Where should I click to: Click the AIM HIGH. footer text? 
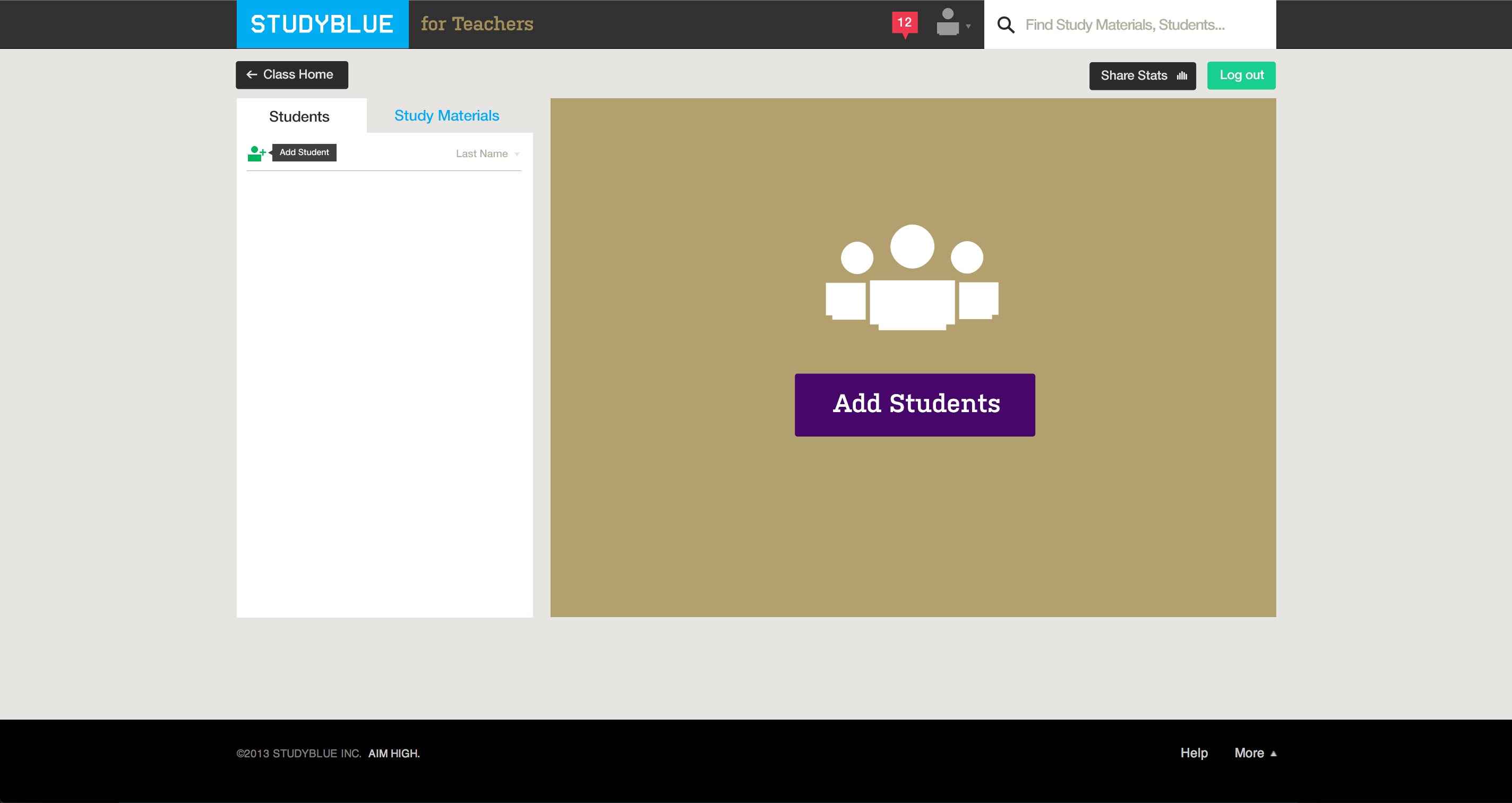[394, 753]
